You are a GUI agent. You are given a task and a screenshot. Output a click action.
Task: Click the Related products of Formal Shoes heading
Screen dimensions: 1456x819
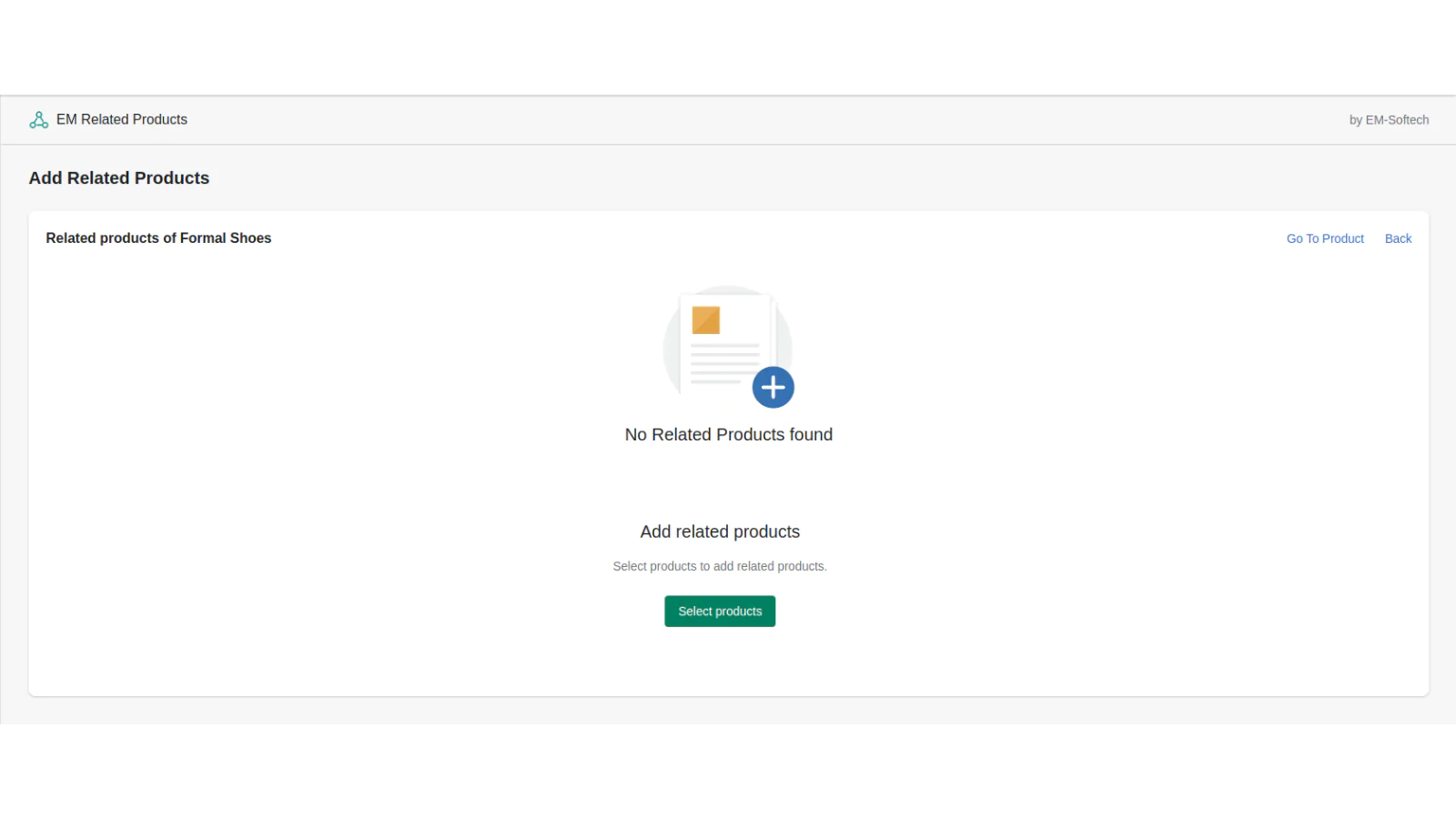pos(158,238)
